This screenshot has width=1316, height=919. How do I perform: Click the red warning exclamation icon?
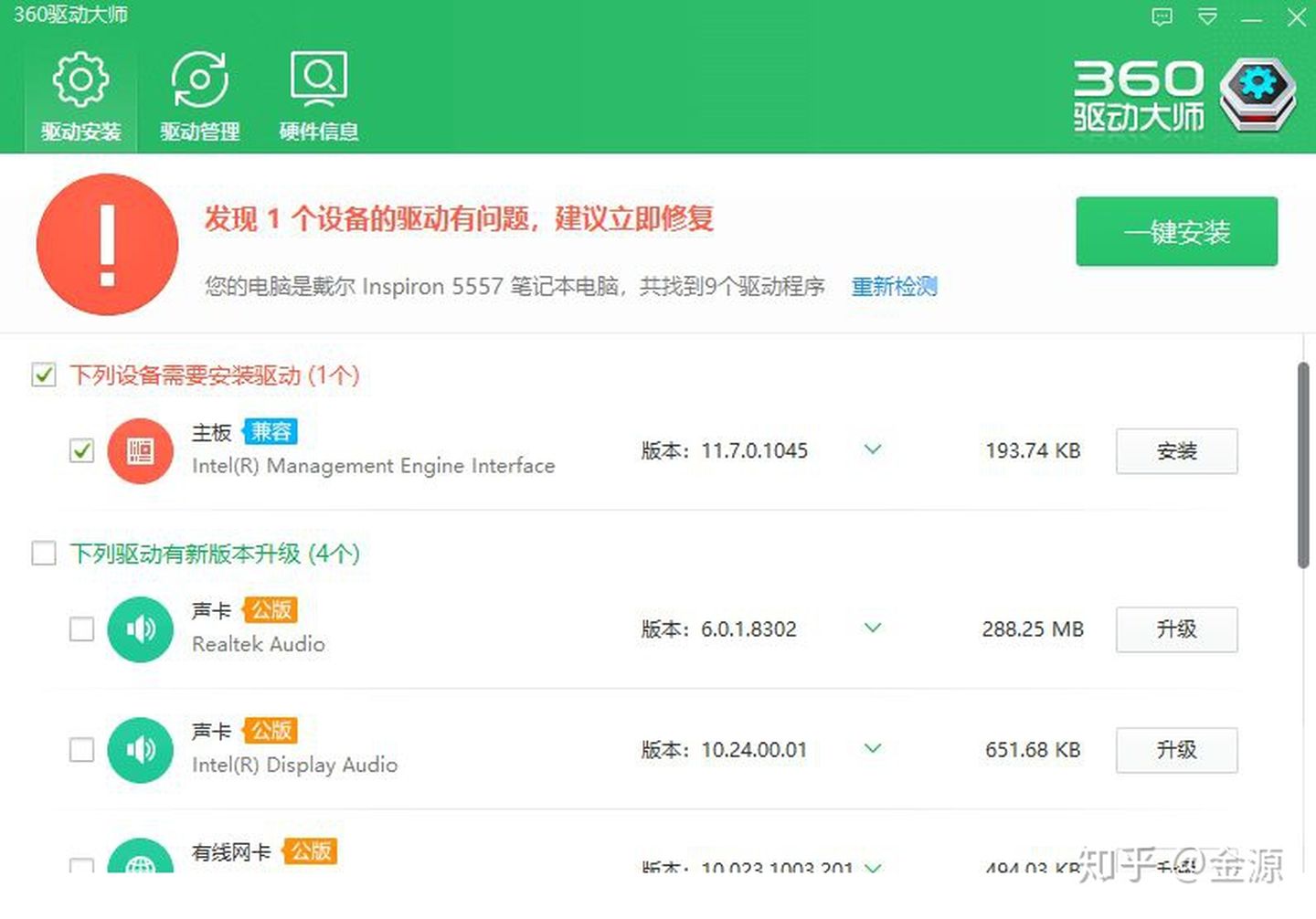pyautogui.click(x=107, y=245)
